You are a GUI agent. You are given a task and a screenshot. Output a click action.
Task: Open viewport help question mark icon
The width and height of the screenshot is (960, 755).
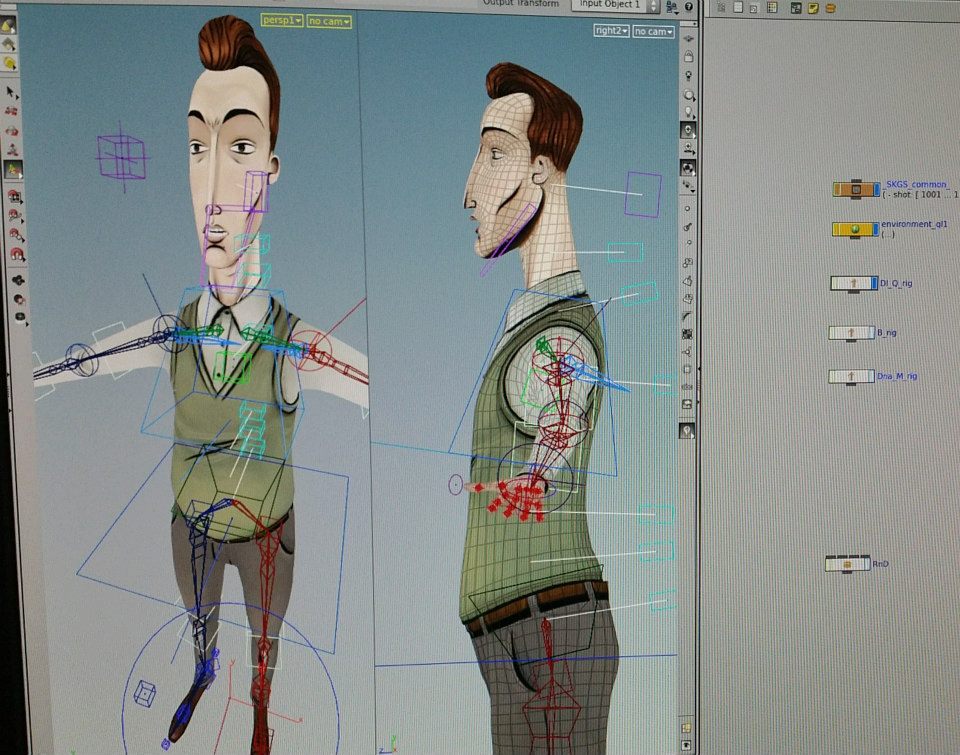point(689,7)
